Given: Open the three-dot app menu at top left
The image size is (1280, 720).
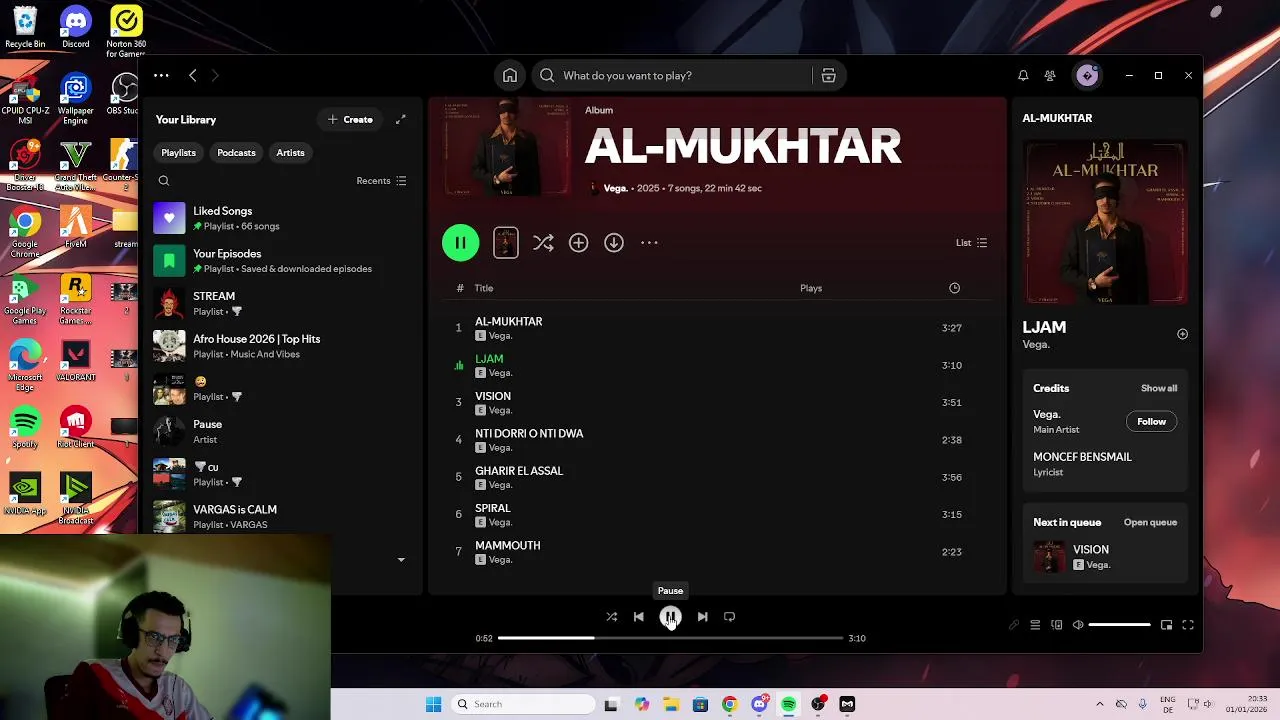Looking at the screenshot, I should (x=161, y=76).
